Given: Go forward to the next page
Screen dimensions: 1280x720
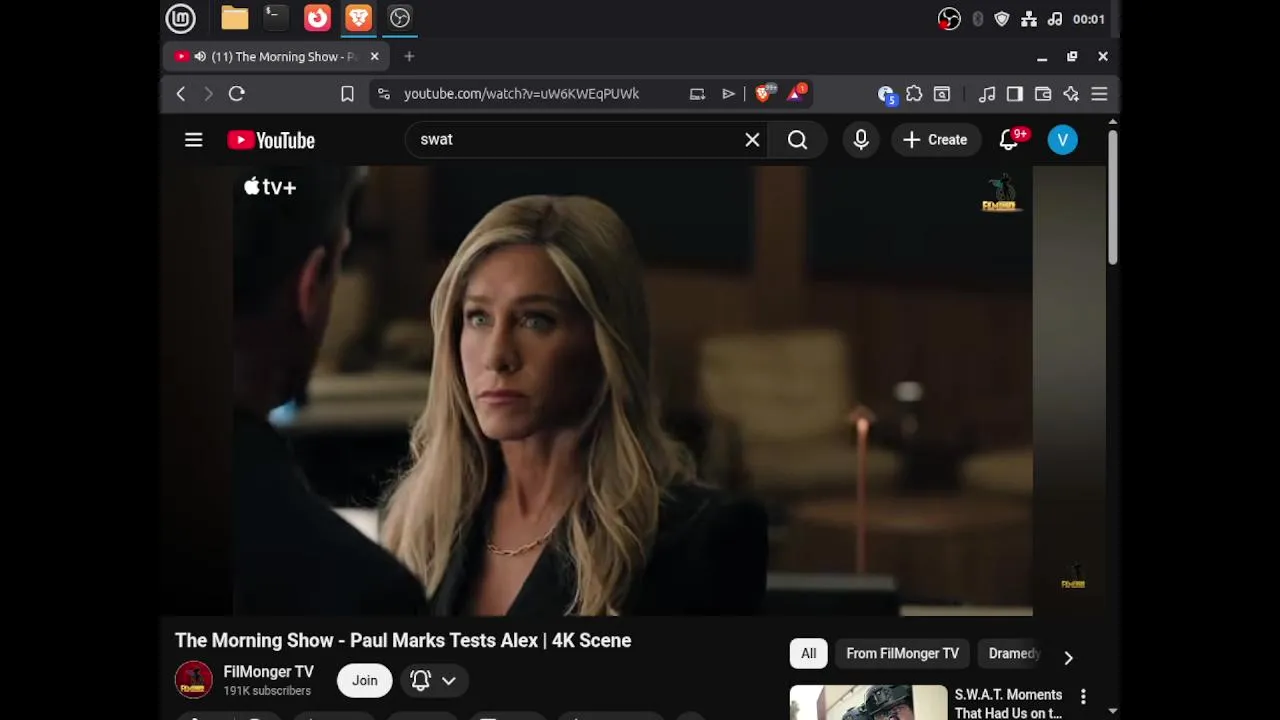Looking at the screenshot, I should (x=208, y=94).
